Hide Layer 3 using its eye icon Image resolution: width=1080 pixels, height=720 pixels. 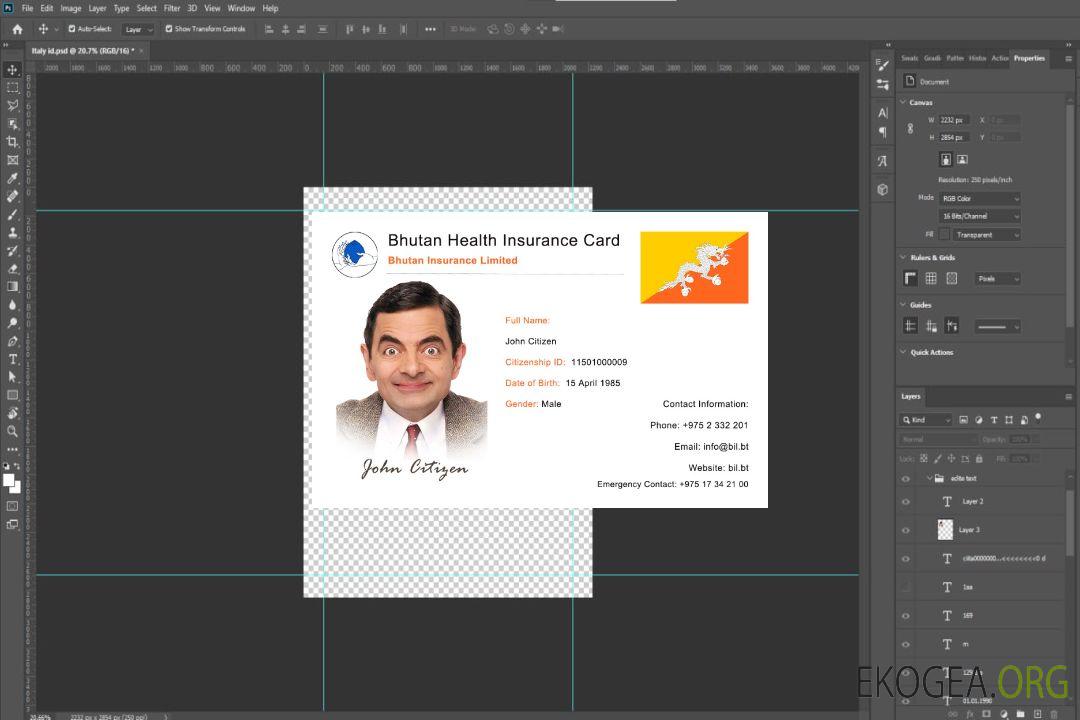coord(906,530)
